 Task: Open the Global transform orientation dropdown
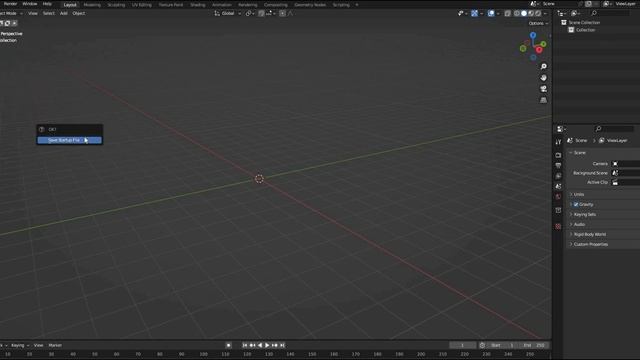pos(228,13)
